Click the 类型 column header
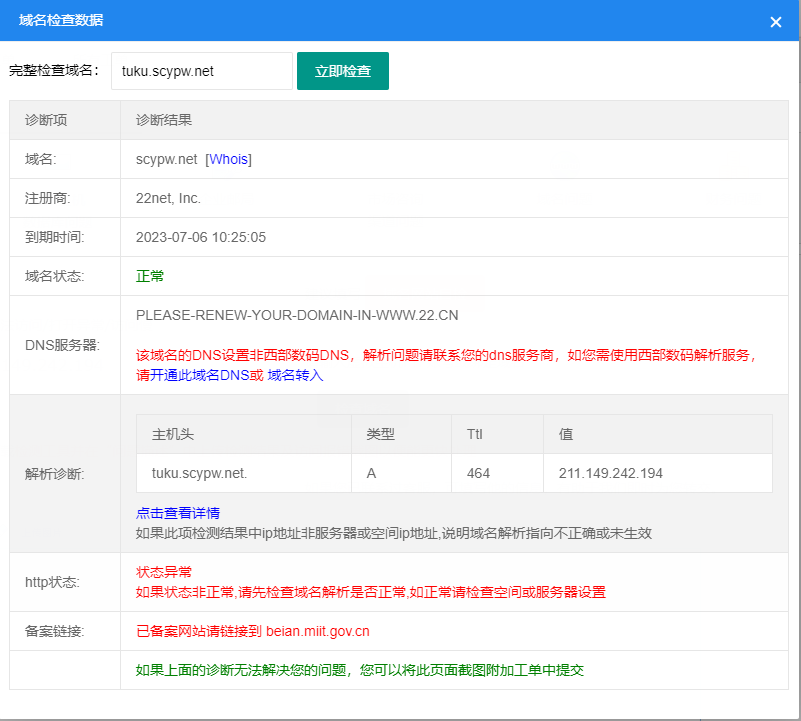This screenshot has height=721, width=801. tap(380, 435)
